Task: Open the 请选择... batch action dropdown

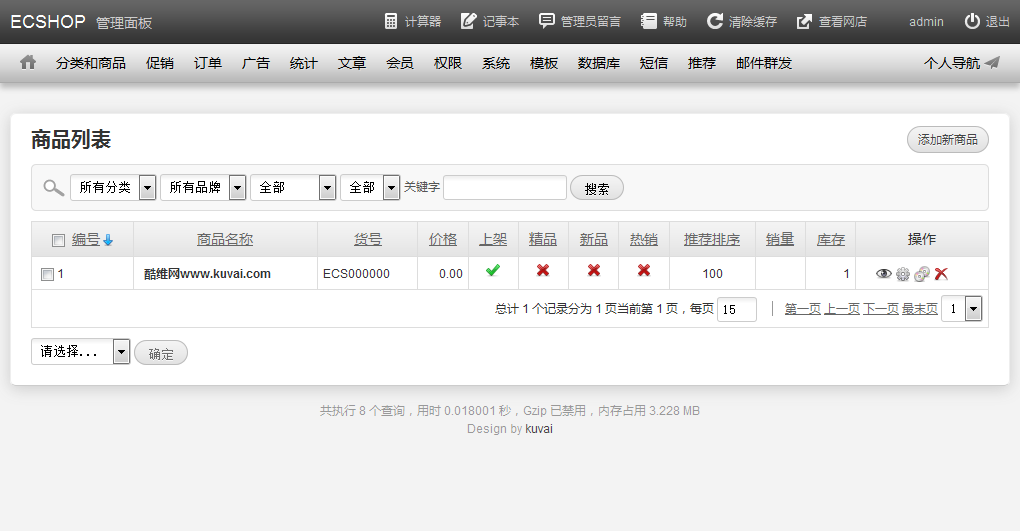Action: click(x=81, y=351)
